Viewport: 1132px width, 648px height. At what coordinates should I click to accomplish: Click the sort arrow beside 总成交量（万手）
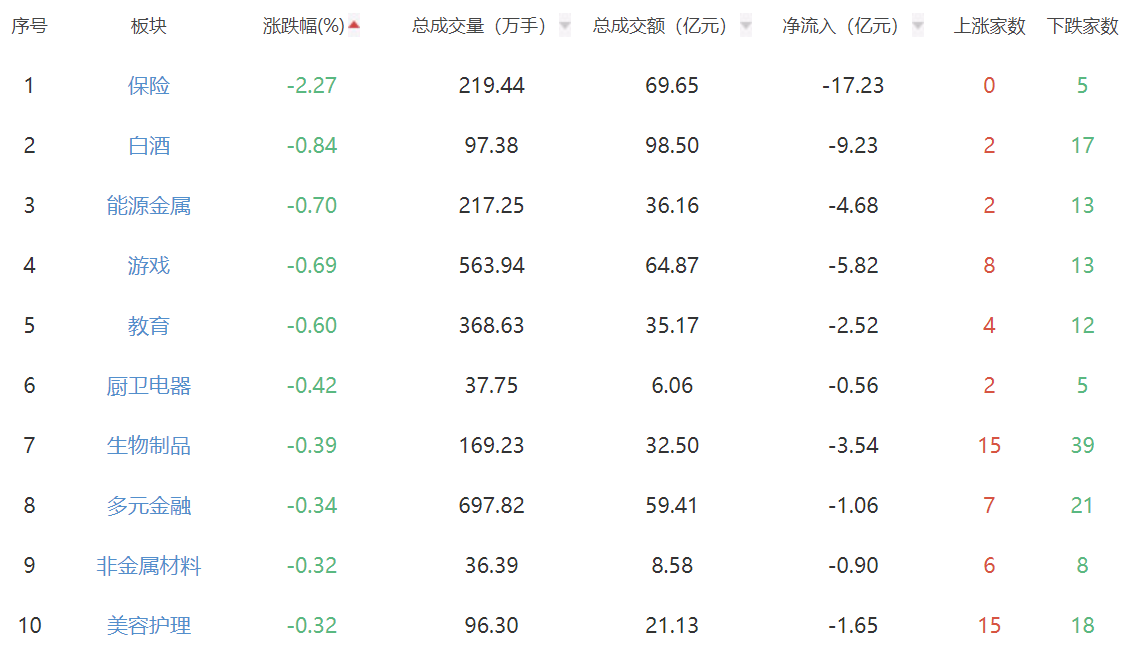[x=565, y=27]
